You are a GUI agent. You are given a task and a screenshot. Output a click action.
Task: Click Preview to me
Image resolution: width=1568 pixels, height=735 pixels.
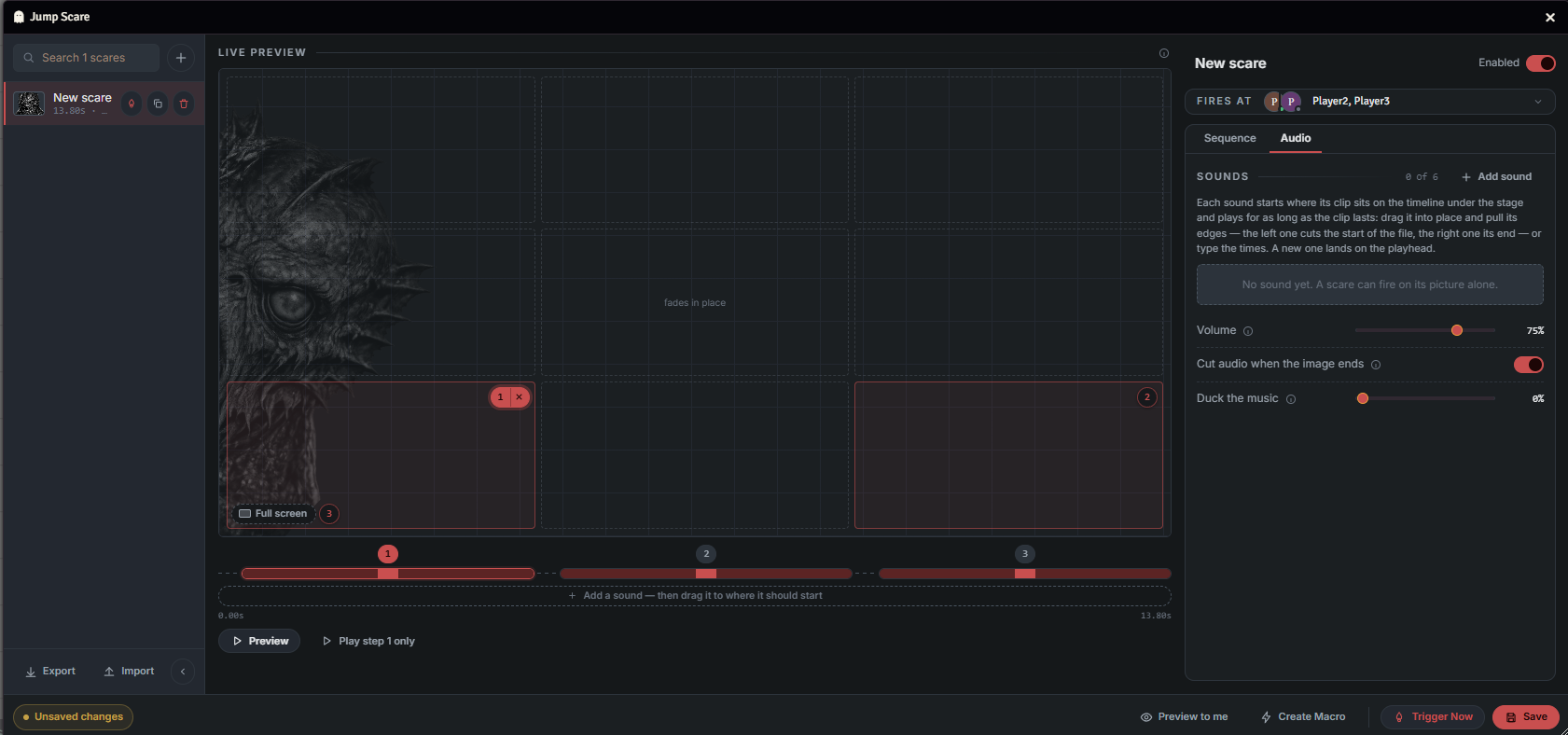(1184, 717)
